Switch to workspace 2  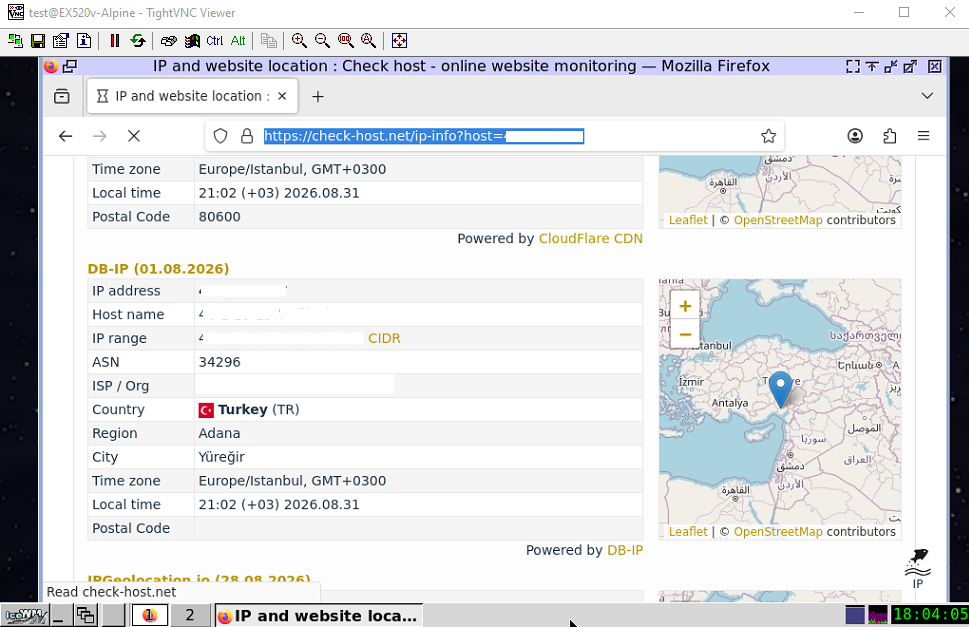[x=190, y=615]
